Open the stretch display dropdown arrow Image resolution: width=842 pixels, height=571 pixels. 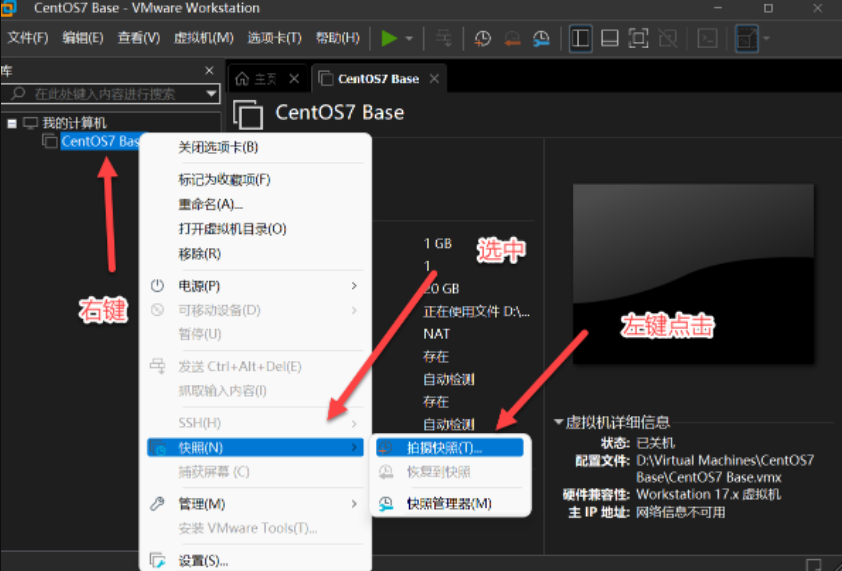coord(766,38)
